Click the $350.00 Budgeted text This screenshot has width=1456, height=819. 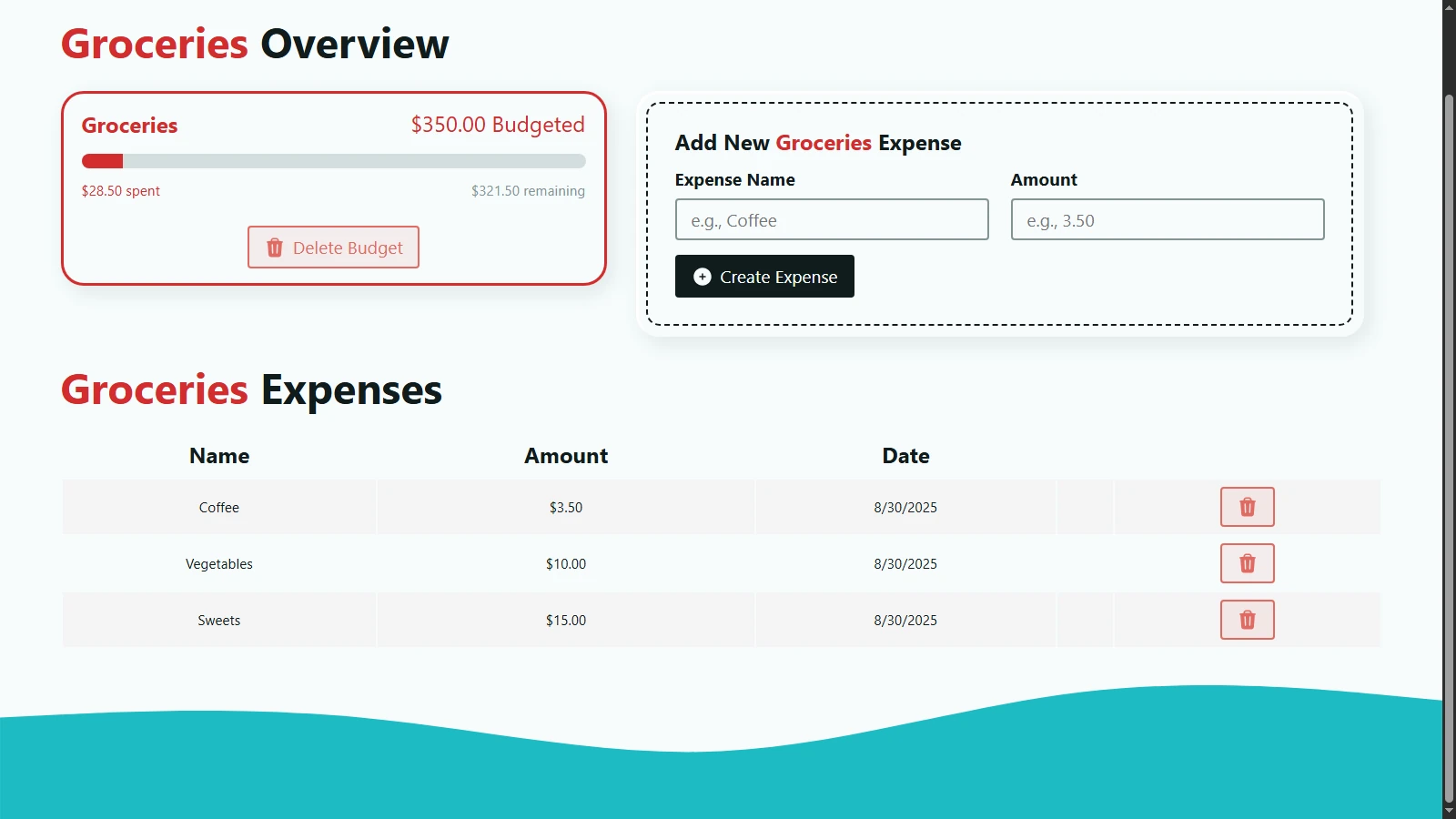point(497,125)
